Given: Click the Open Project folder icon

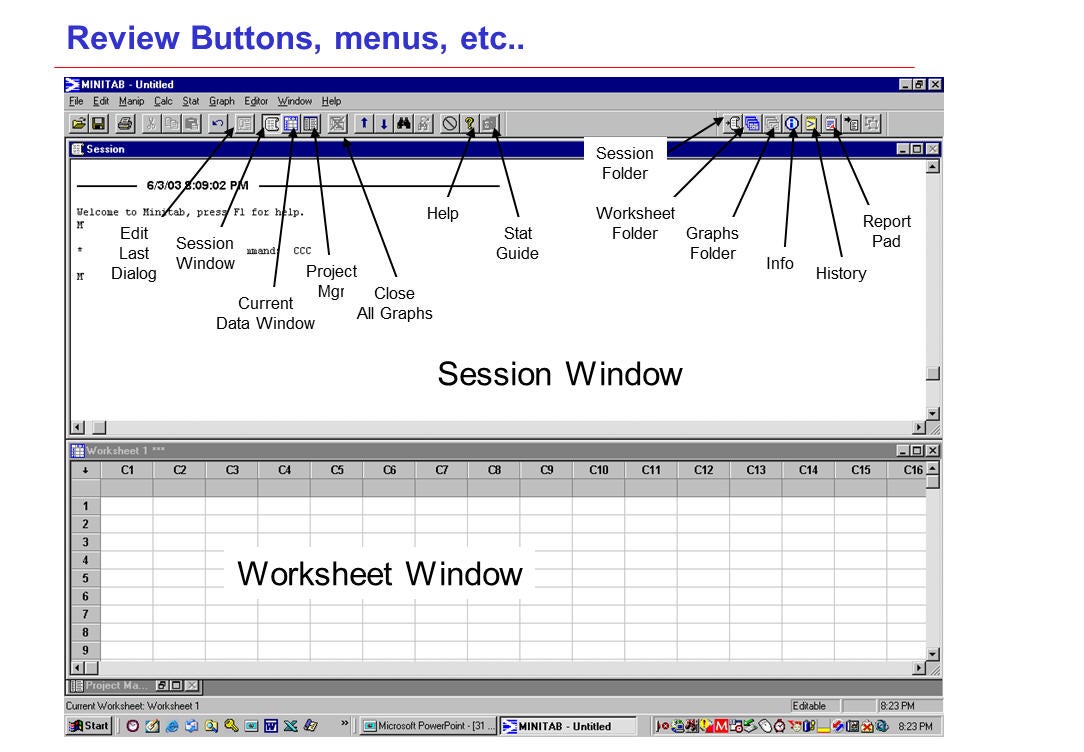Looking at the screenshot, I should tap(78, 124).
